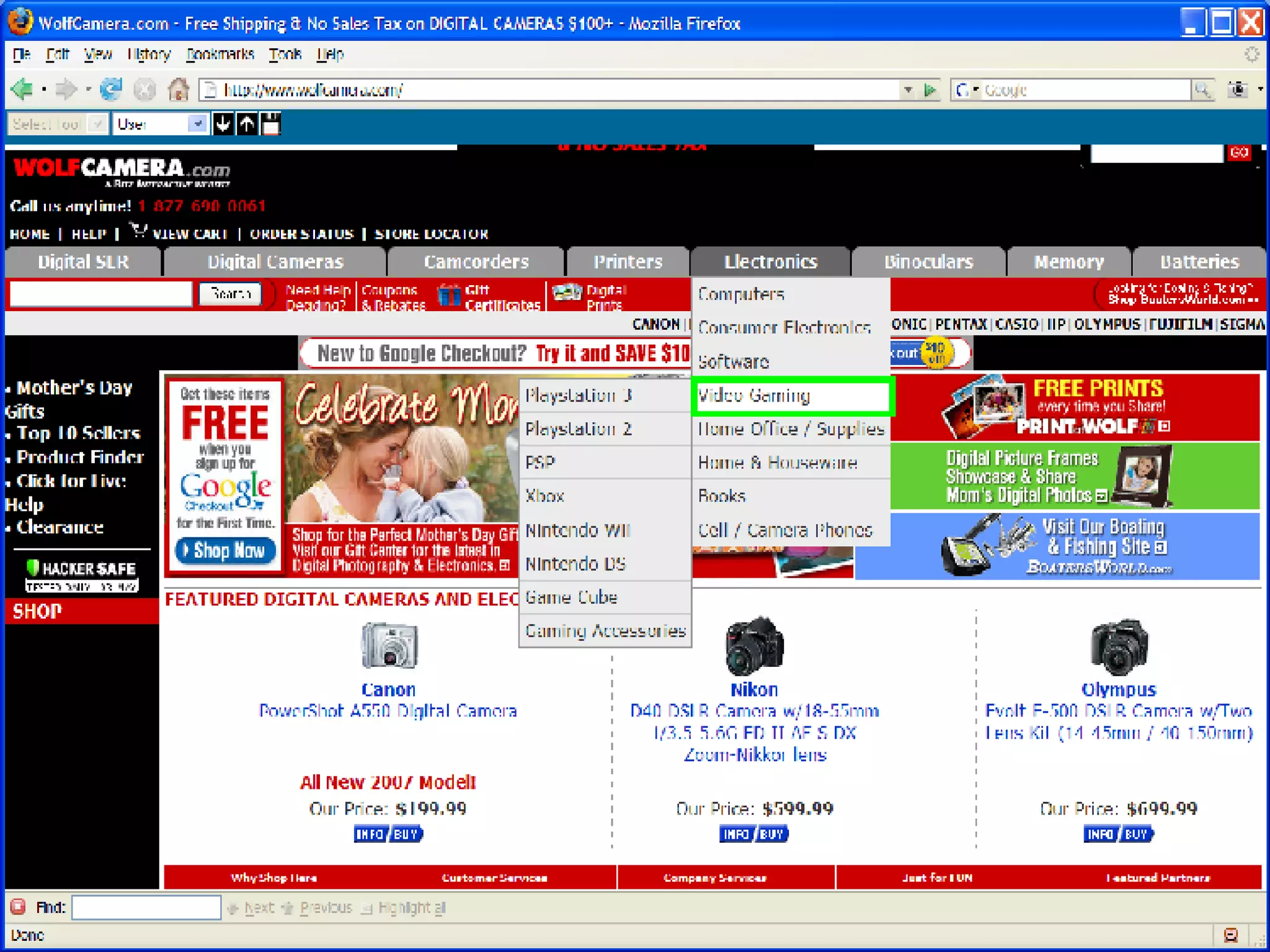
Task: Choose Nintendo Wii from the submenu
Action: point(577,531)
